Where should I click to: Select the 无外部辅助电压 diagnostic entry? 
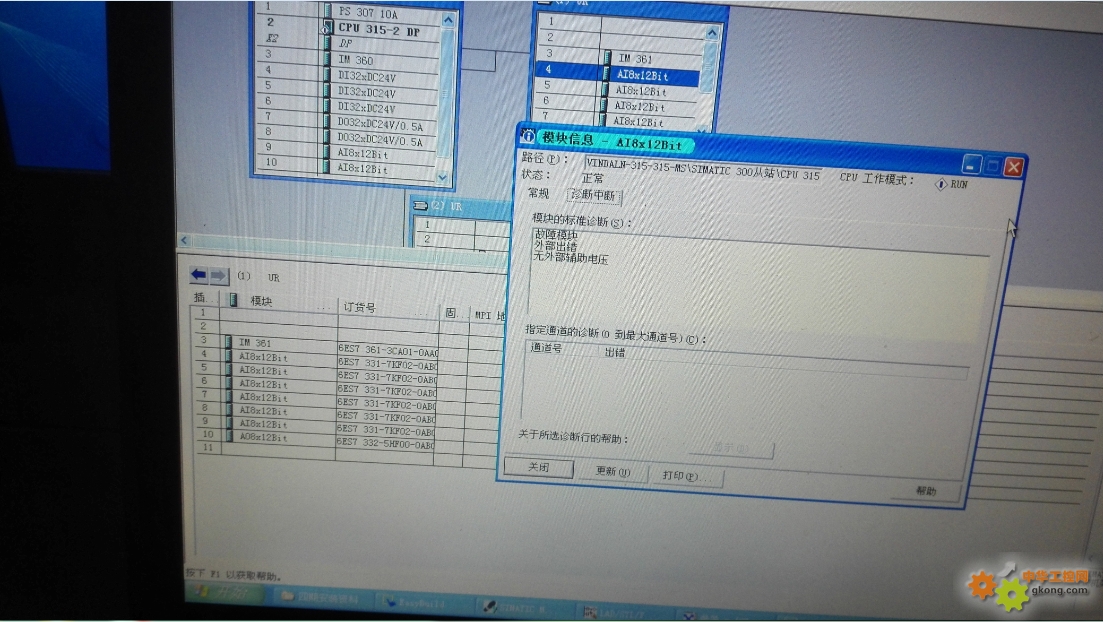pos(570,258)
